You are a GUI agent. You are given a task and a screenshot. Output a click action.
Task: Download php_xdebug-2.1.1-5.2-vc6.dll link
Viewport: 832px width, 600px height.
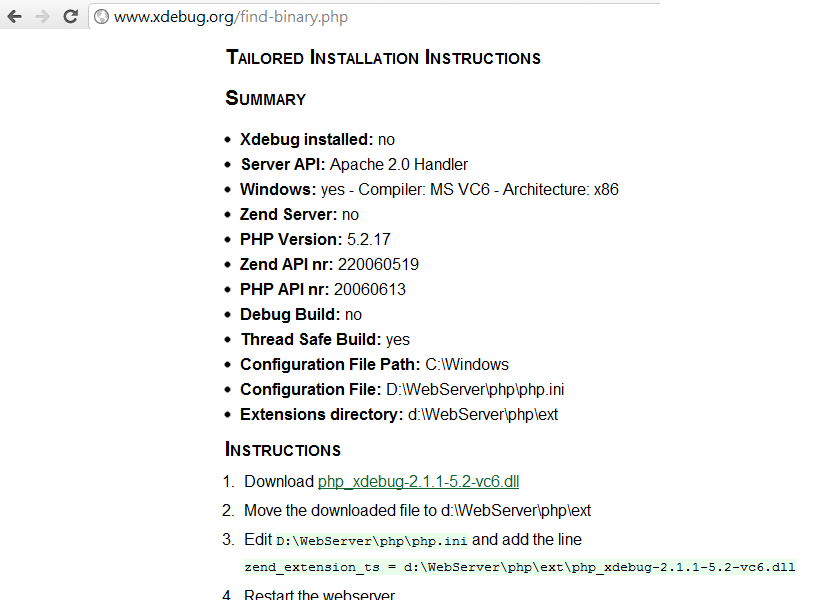[418, 481]
